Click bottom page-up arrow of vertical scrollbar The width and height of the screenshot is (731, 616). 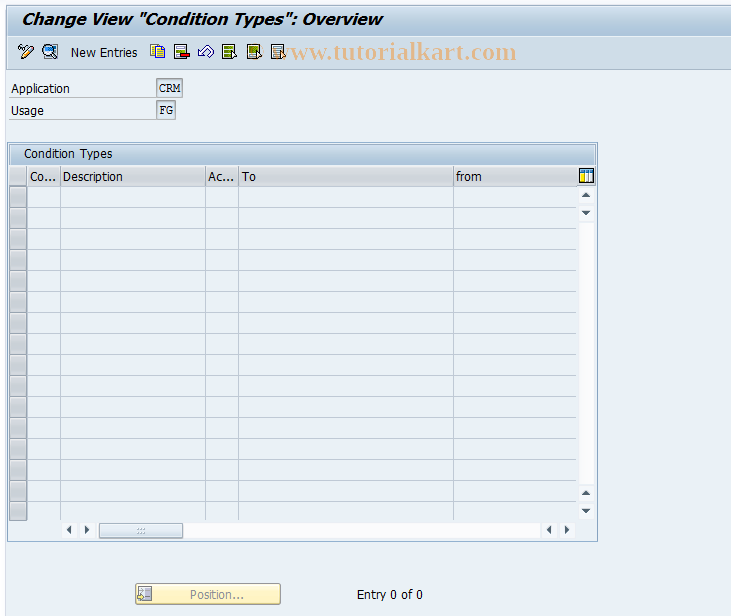[586, 493]
